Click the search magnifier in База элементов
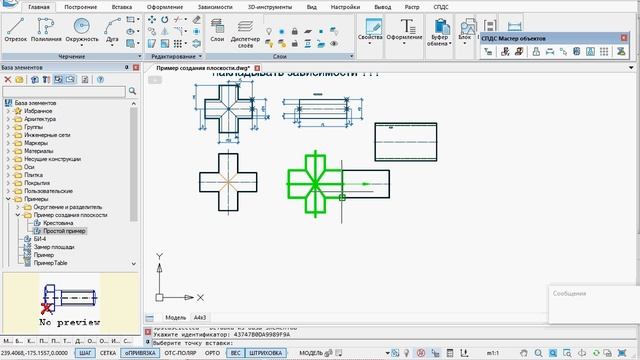 (x=132, y=91)
